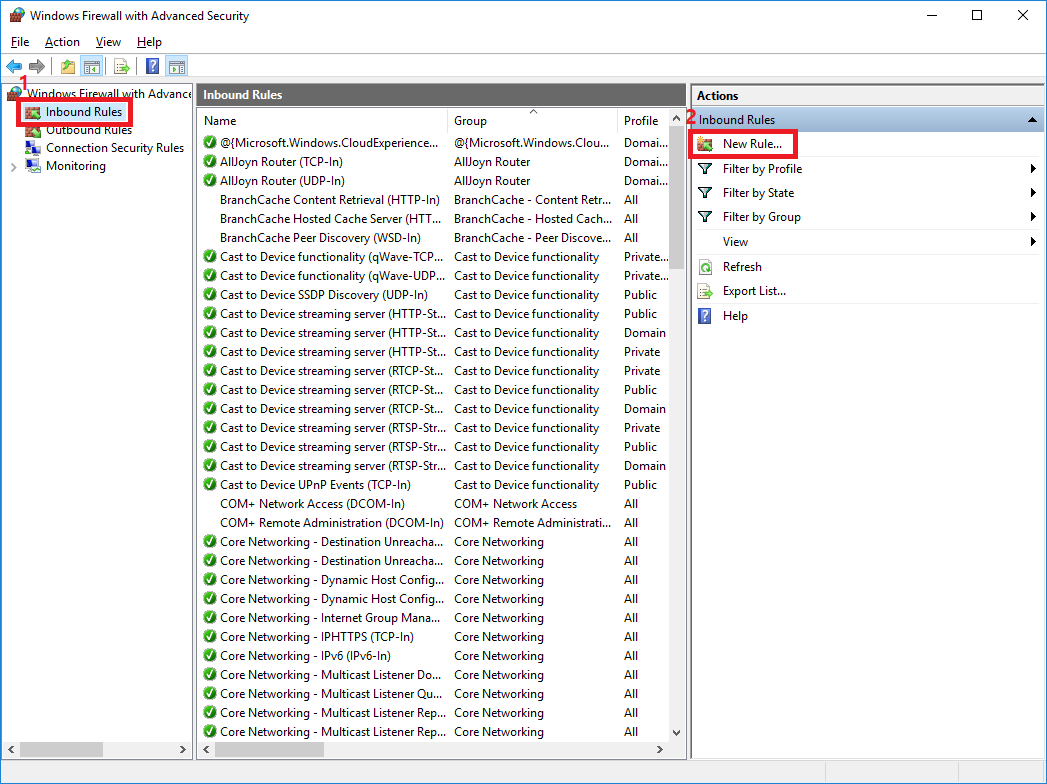Click Filter by Profile action
This screenshot has width=1047, height=784.
coord(763,169)
